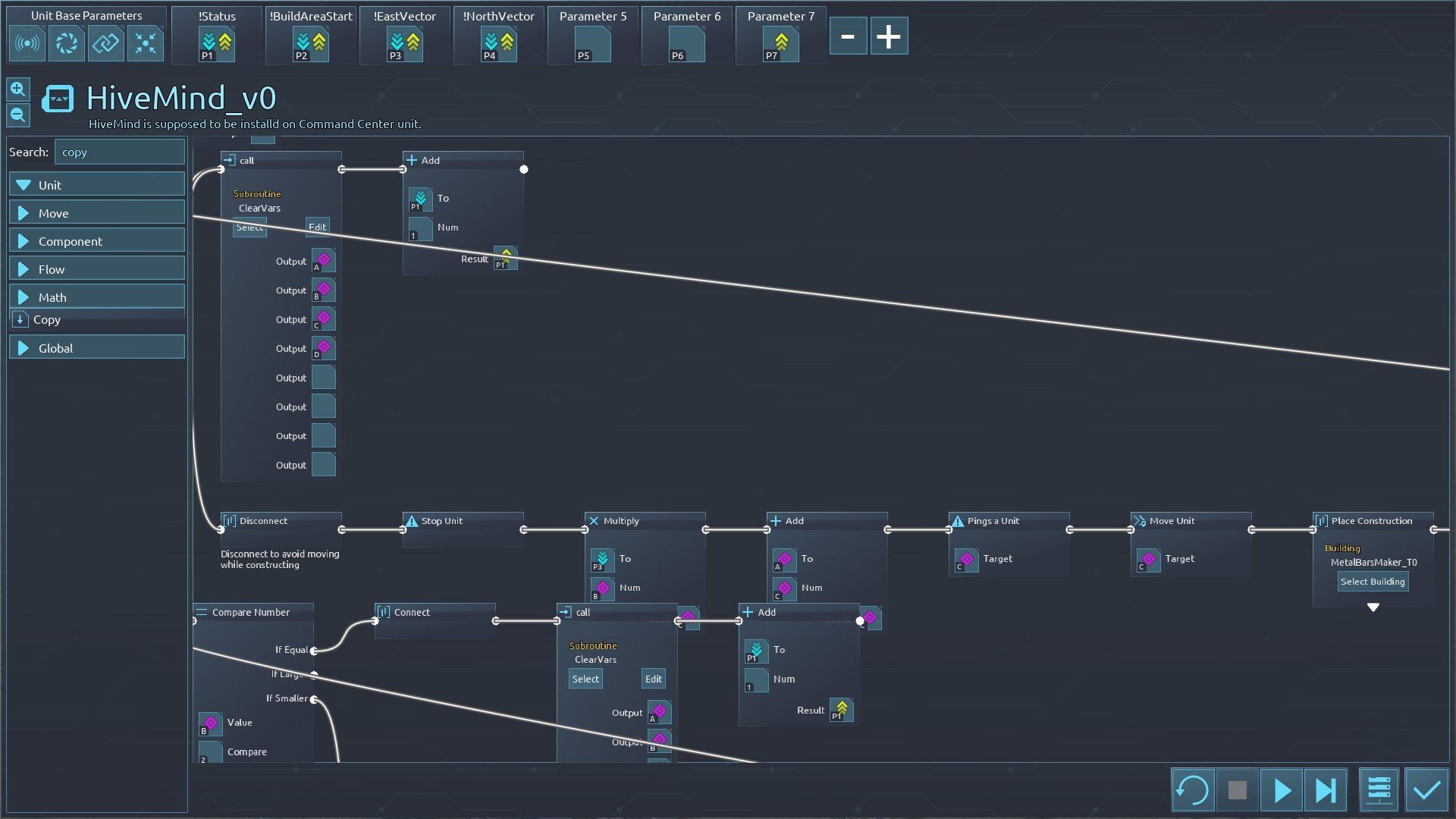Select the Copy instruction entry
The width and height of the screenshot is (1456, 819).
point(47,320)
